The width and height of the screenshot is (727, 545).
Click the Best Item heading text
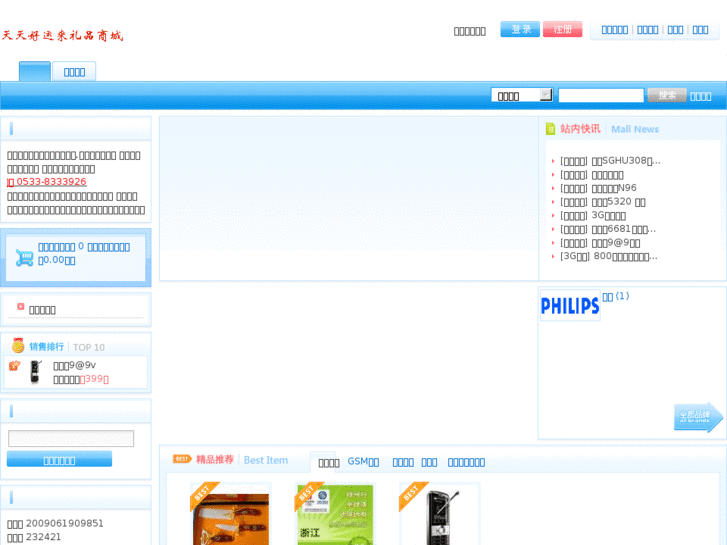(x=266, y=460)
